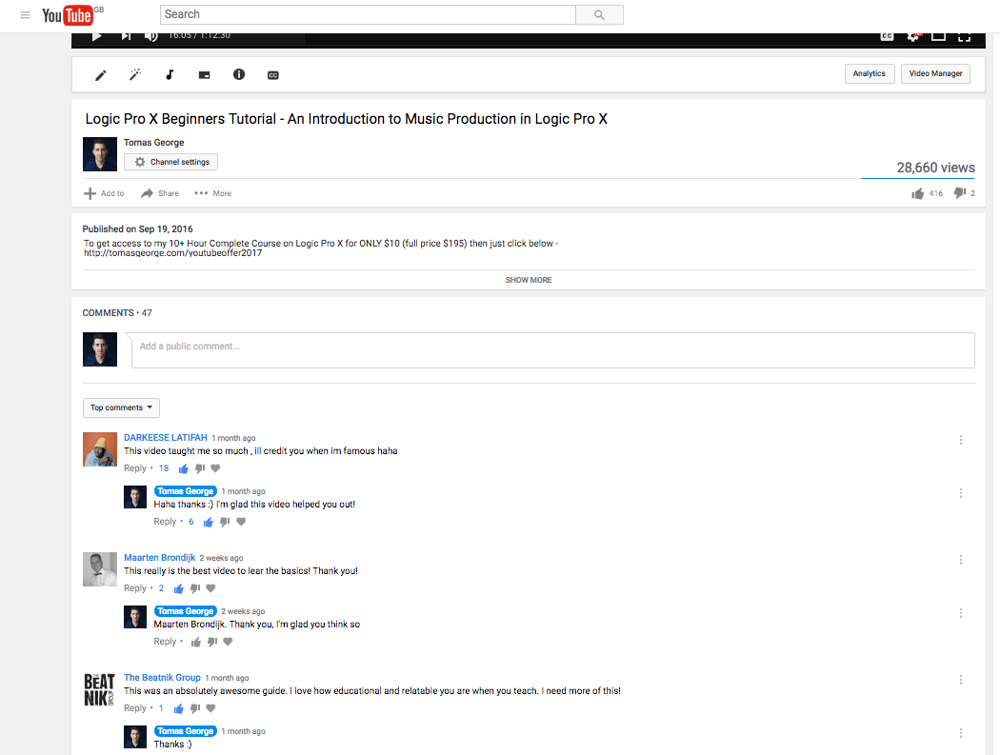Switch to theater mode
This screenshot has width=1000, height=755.
click(x=939, y=36)
